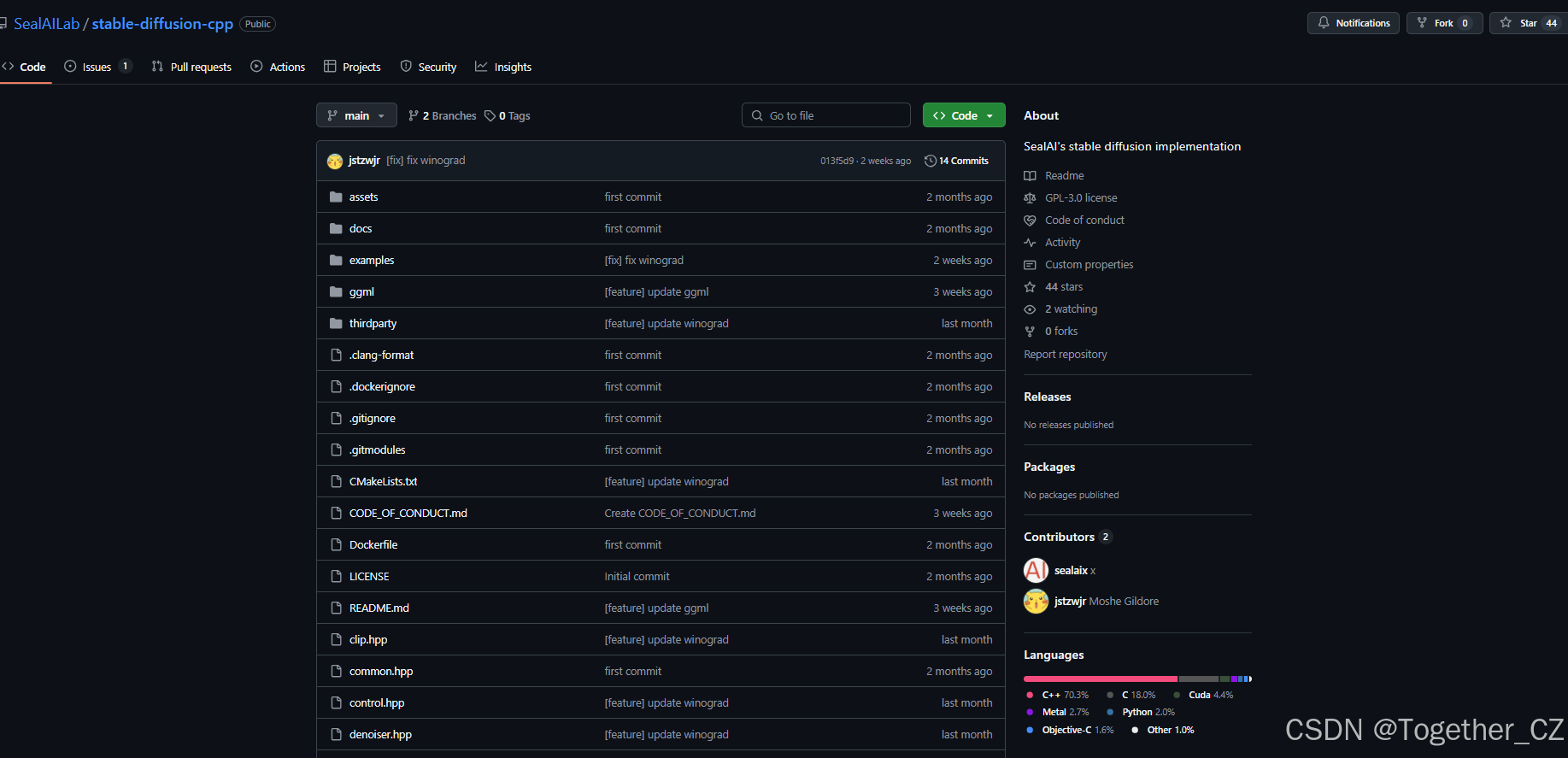Open the Issues tab
The height and width of the screenshot is (758, 1568).
(x=98, y=67)
